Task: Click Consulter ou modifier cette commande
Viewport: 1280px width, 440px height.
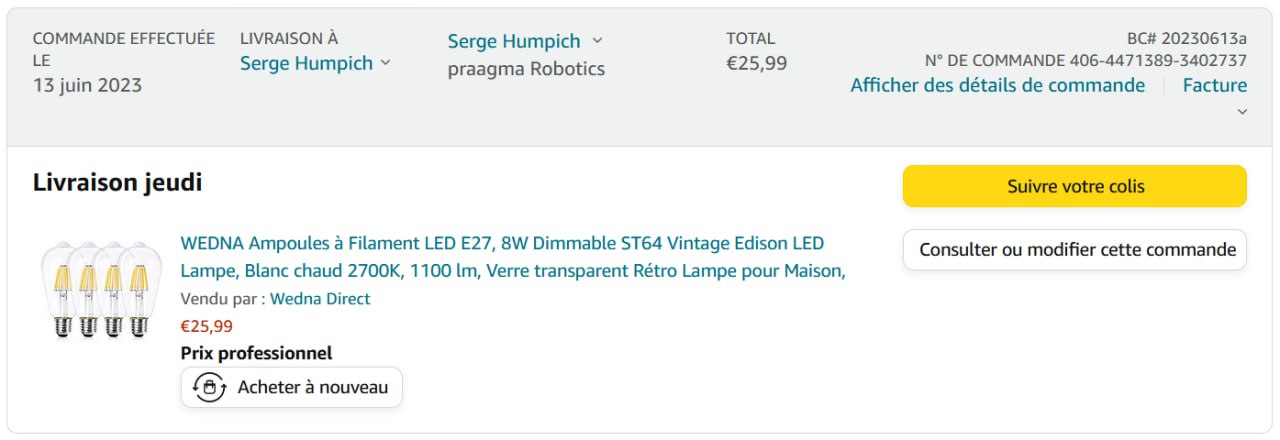Action: (1075, 250)
